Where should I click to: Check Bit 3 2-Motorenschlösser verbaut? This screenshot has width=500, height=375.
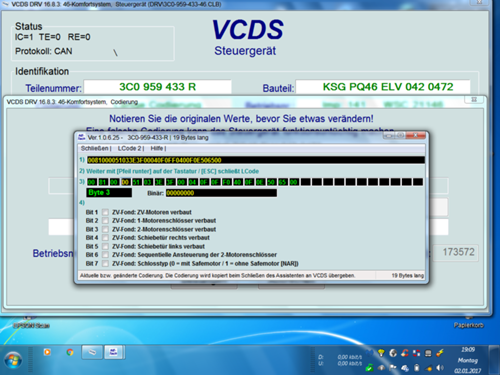point(105,229)
